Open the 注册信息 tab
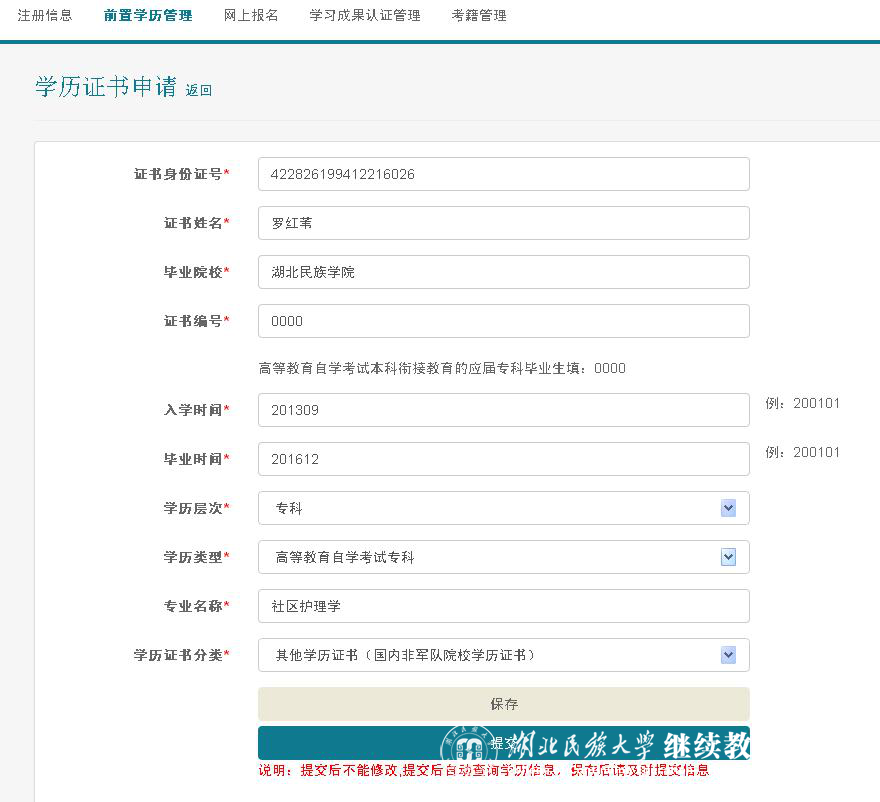 [x=45, y=16]
